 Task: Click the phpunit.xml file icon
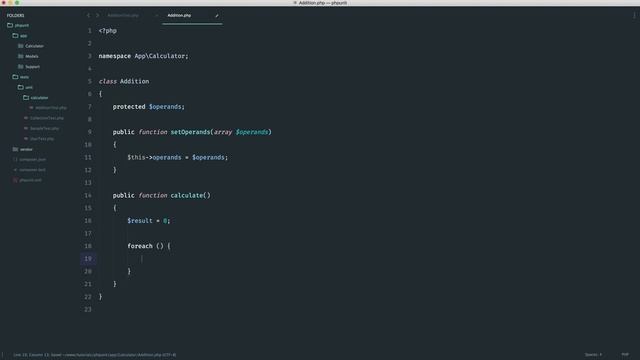coord(15,180)
